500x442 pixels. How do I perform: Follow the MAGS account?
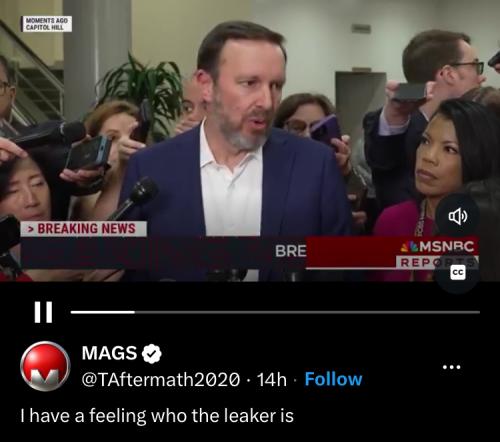[x=333, y=379]
